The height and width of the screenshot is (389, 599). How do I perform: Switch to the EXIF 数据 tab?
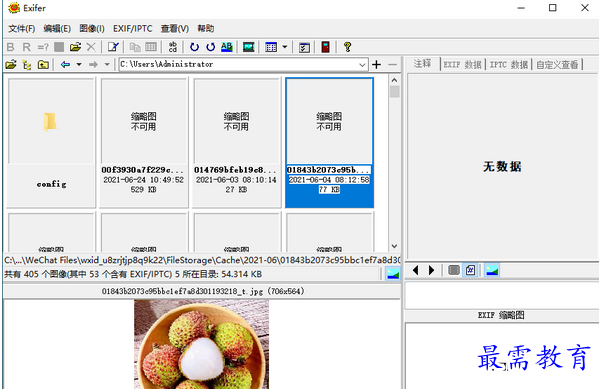(463, 65)
